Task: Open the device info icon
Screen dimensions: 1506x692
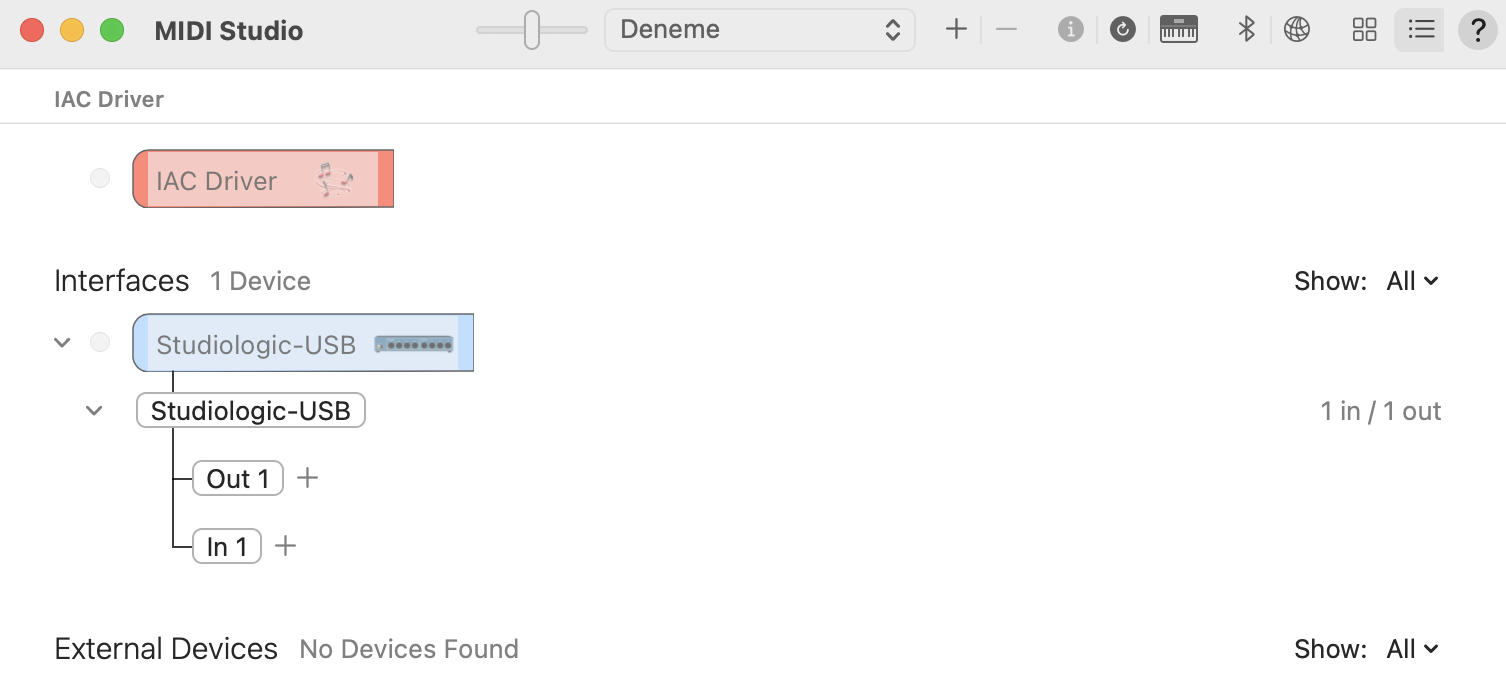Action: coord(1070,30)
